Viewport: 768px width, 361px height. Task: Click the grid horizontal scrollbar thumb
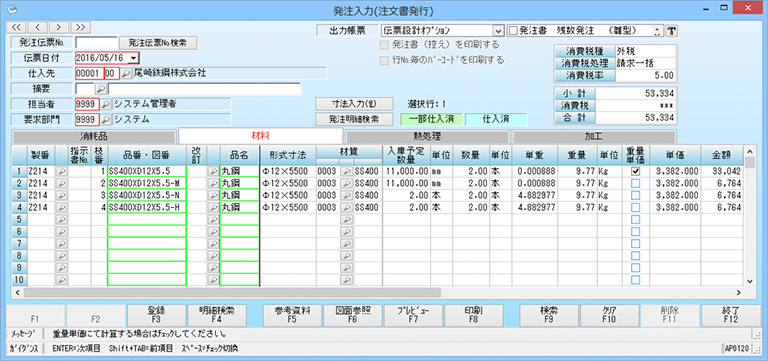point(231,292)
